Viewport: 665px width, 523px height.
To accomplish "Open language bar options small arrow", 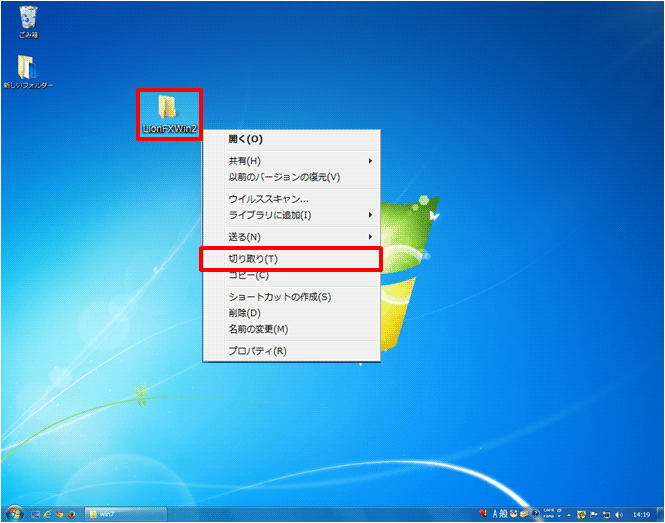I will tap(559, 516).
